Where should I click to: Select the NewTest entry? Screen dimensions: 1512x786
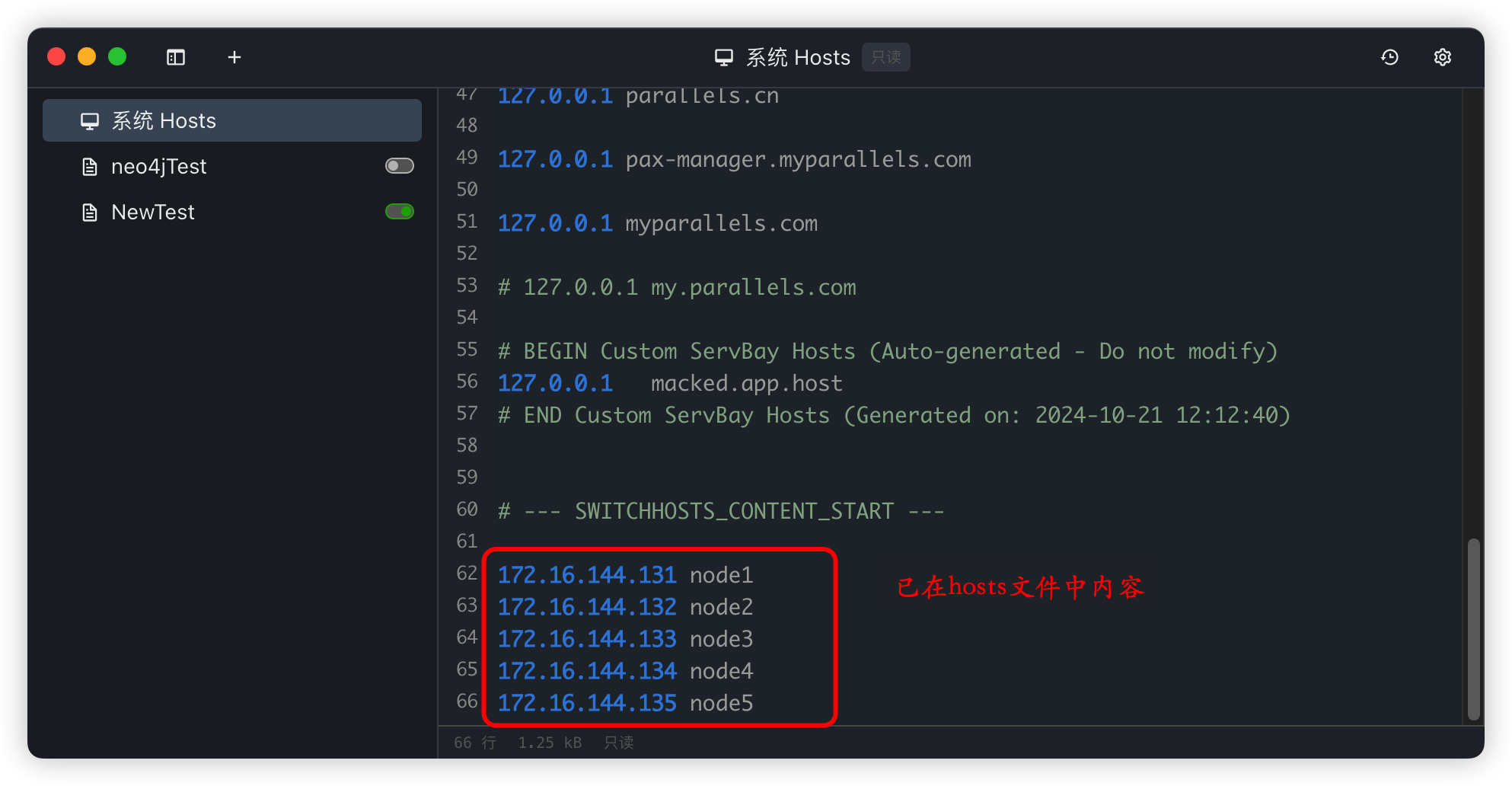click(x=153, y=212)
